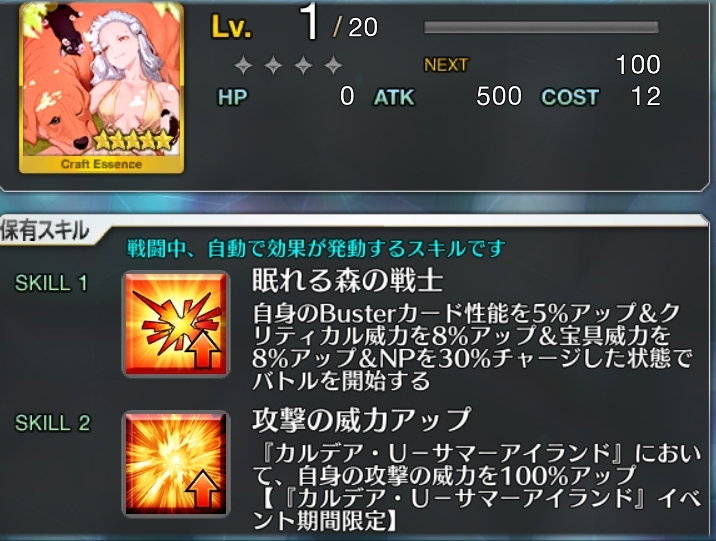Select the SKILL 2 label
716x541 pixels.
coord(53,423)
